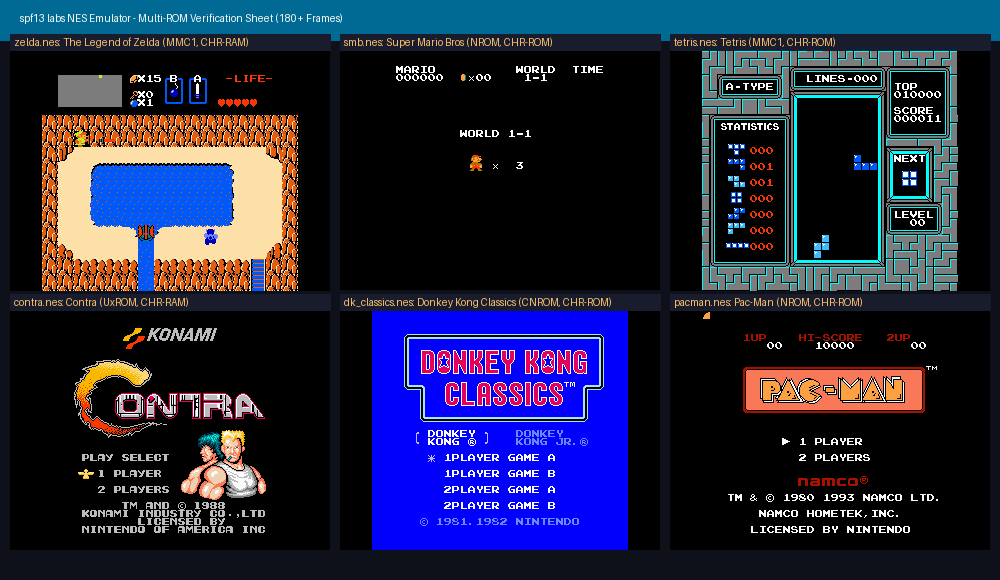
Task: Click the Konami logo on the Contra screen
Action: pos(170,336)
